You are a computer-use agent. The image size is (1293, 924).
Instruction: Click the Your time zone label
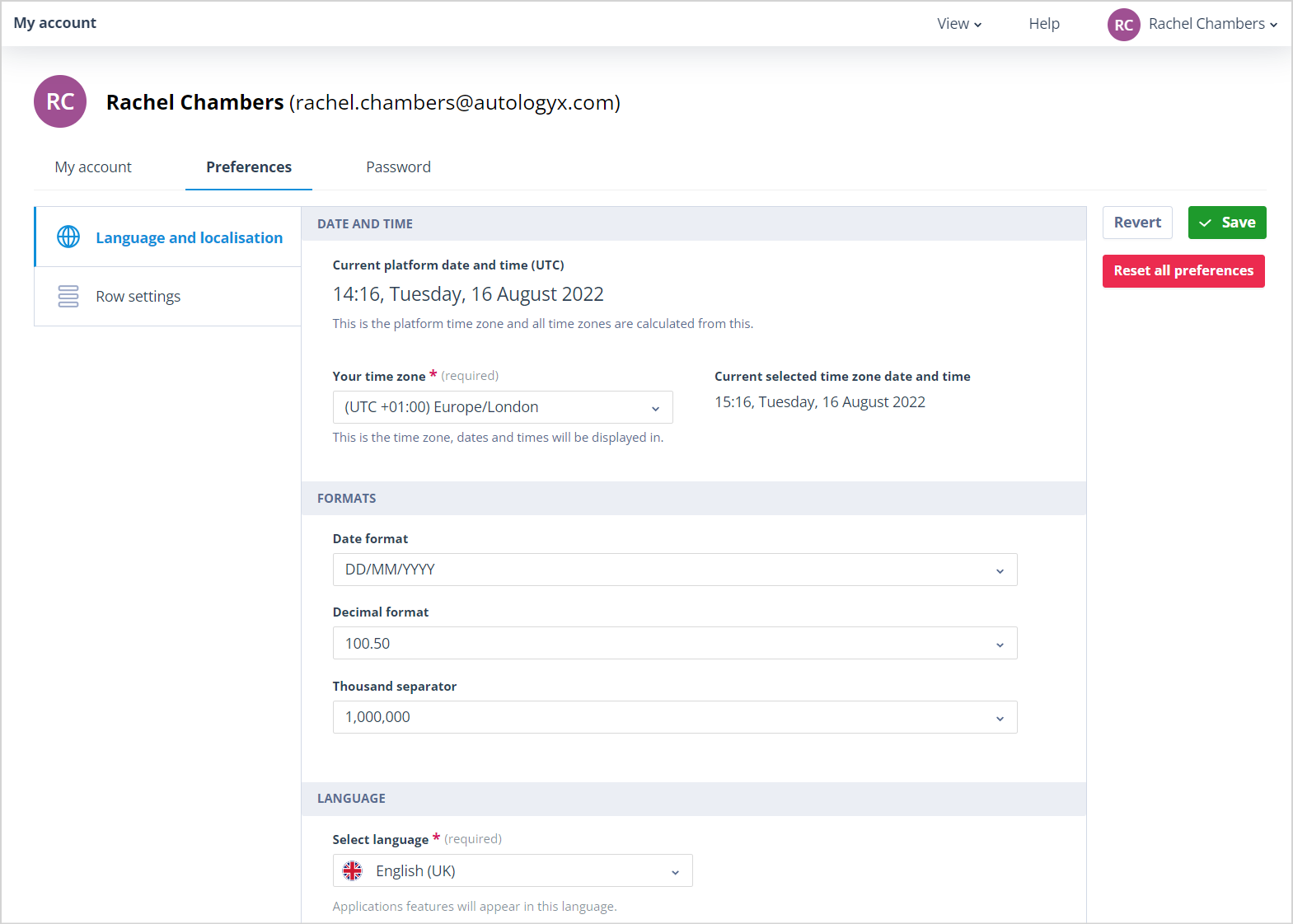(379, 377)
